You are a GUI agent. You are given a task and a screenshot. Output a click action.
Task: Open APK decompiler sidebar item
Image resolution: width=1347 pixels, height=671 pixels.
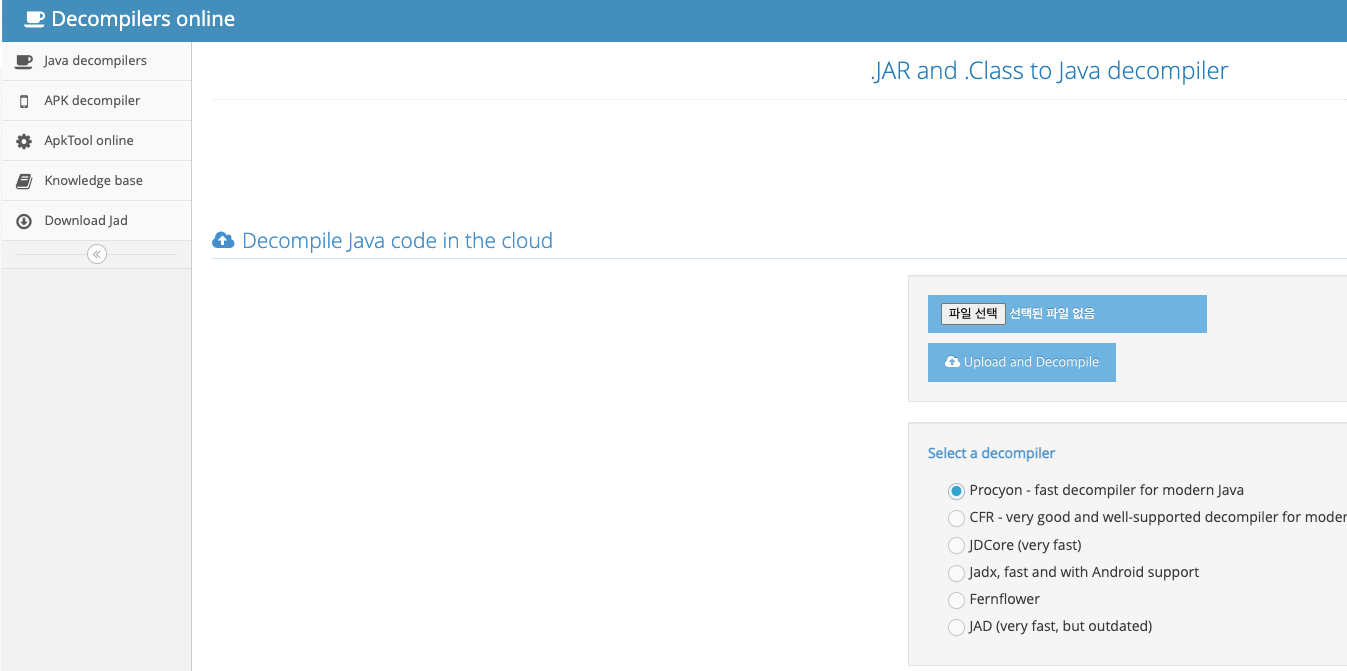[96, 101]
